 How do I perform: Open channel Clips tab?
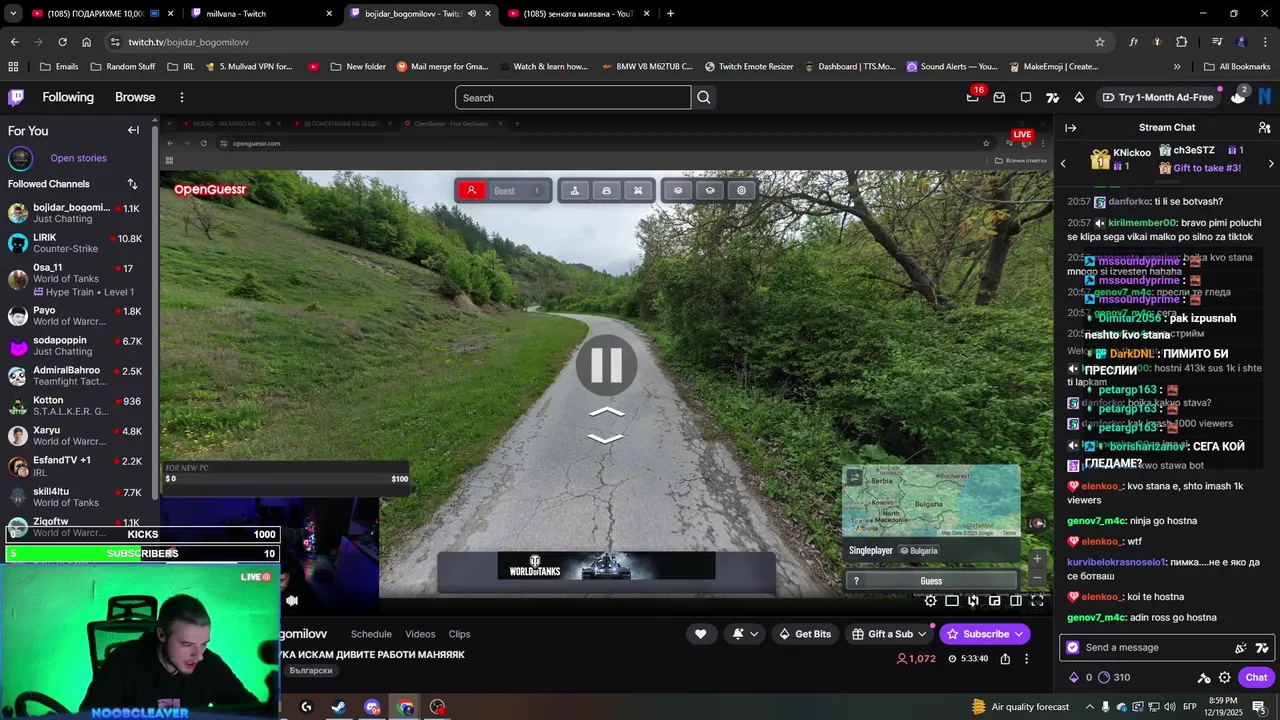point(460,634)
